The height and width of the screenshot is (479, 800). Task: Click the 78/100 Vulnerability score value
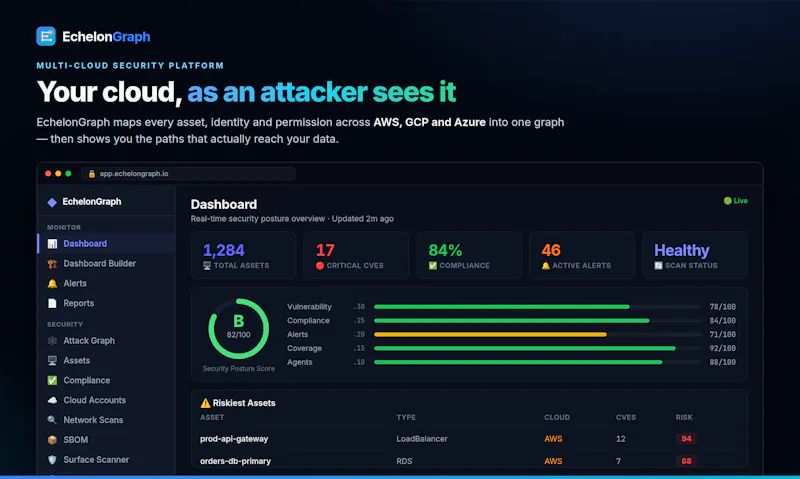pos(722,307)
